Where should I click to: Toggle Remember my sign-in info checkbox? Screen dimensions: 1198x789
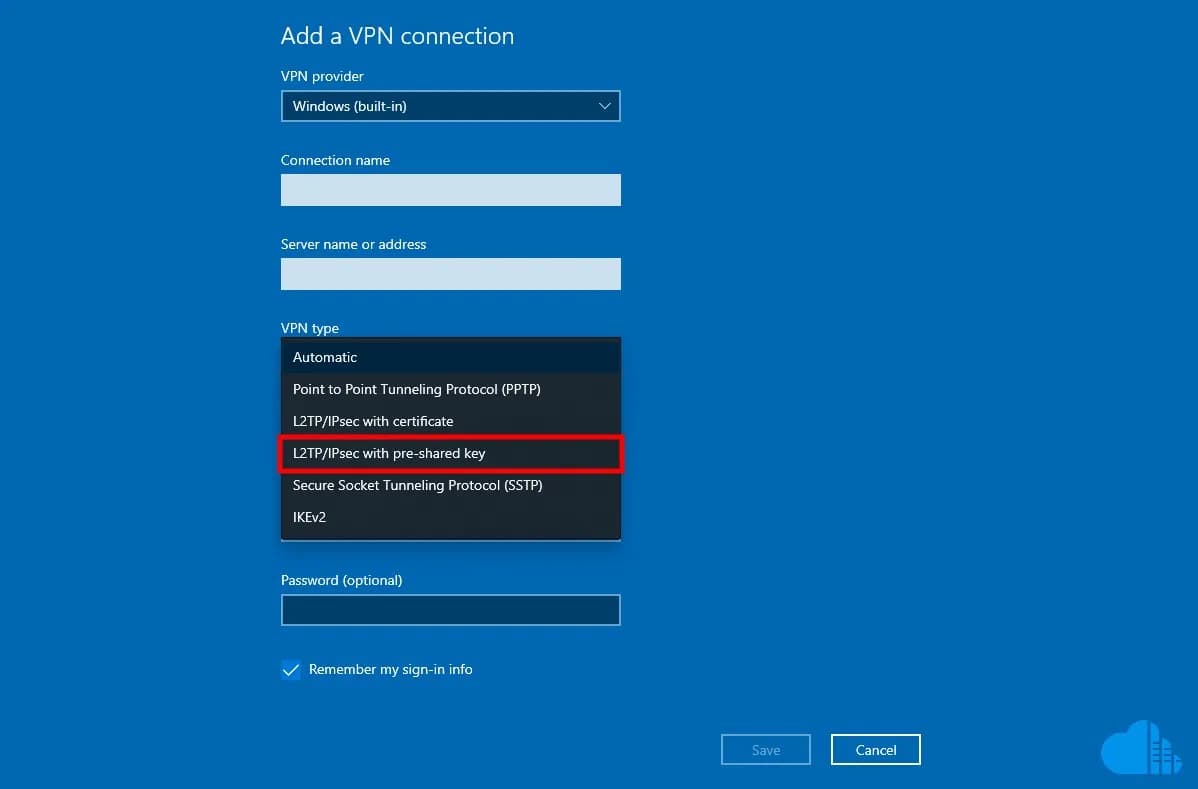coord(290,670)
